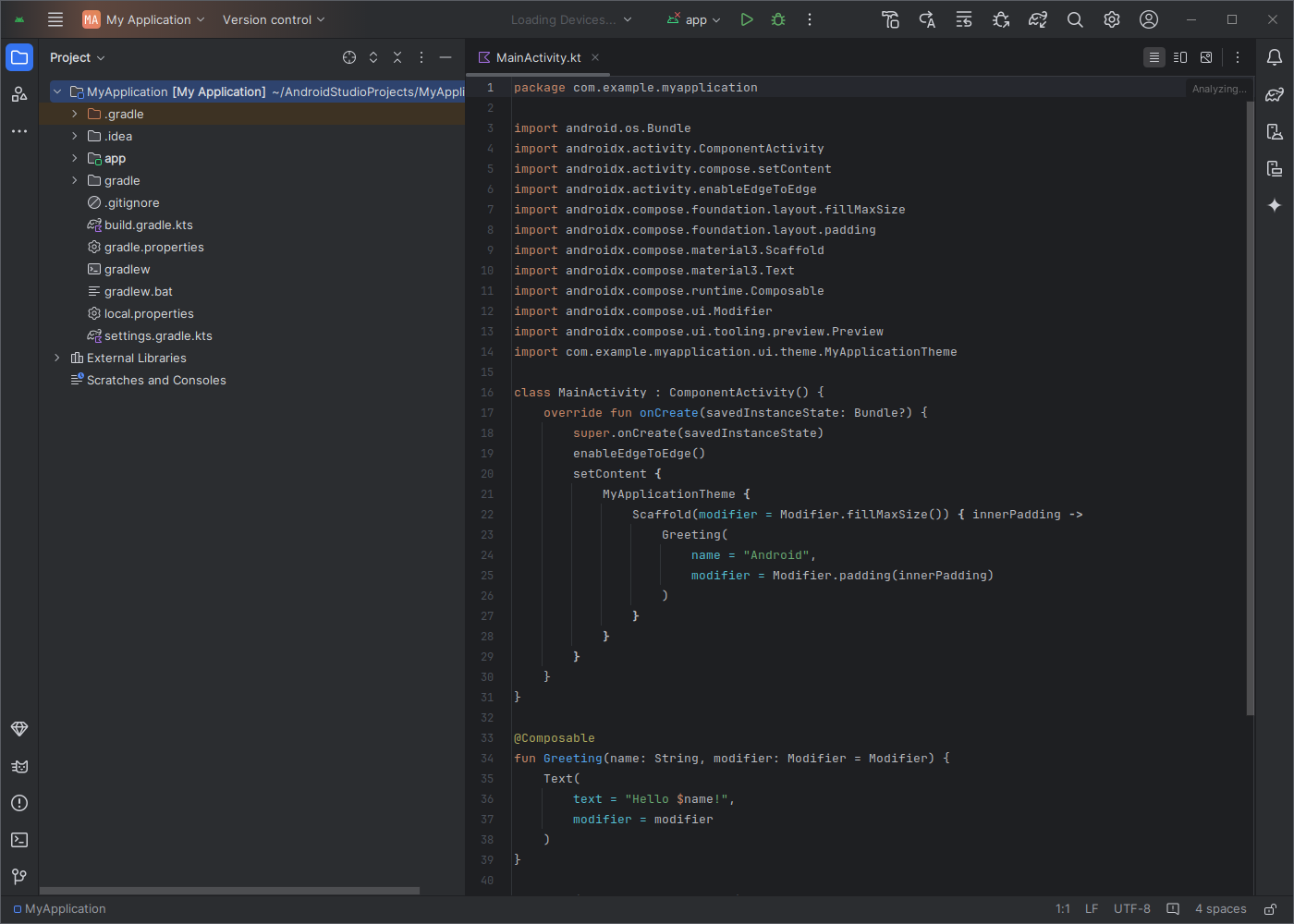Image resolution: width=1294 pixels, height=924 pixels.
Task: Run the app with the green play icon
Action: point(747,19)
